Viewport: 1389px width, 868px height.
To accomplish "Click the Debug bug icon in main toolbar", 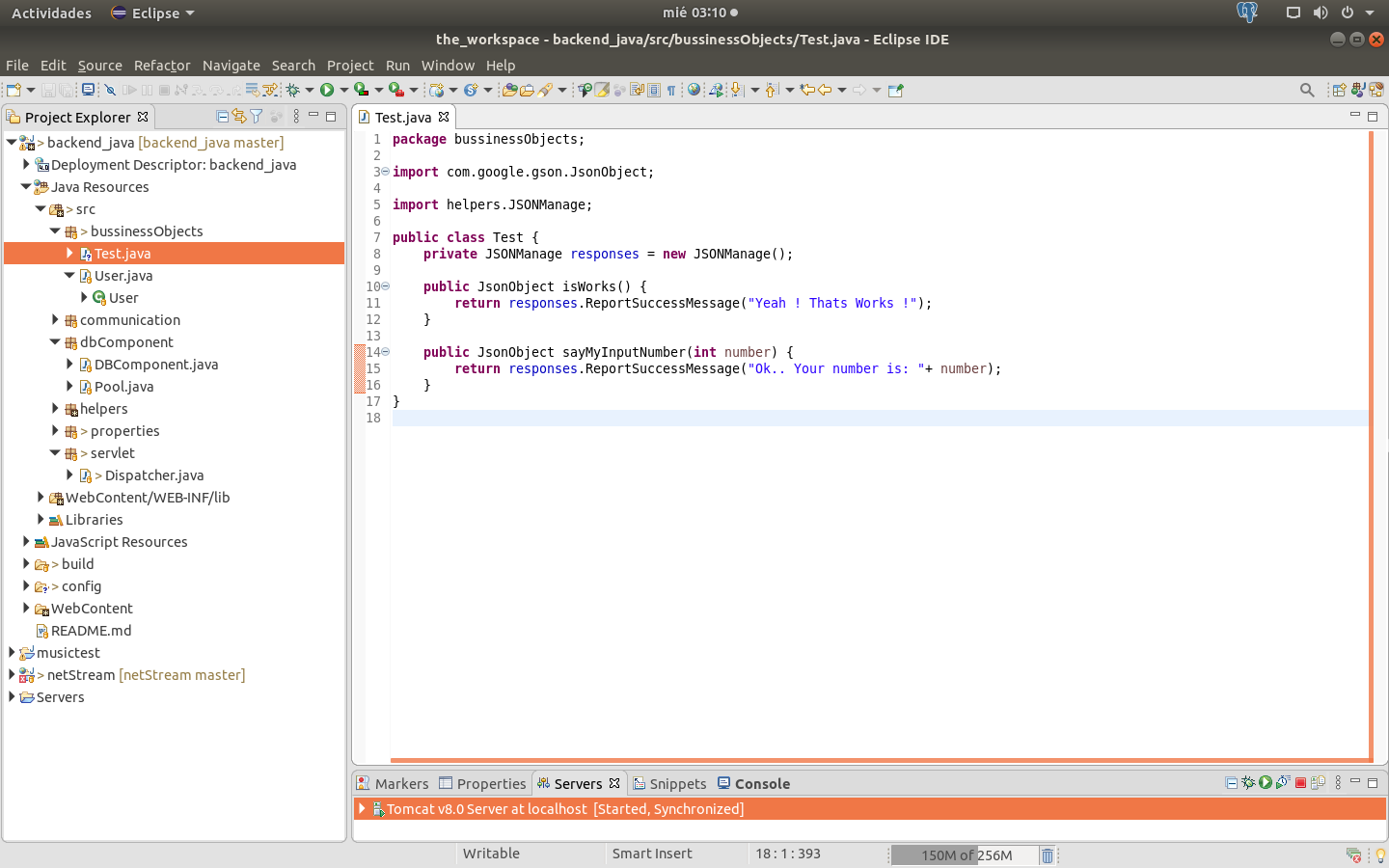I will 292,90.
